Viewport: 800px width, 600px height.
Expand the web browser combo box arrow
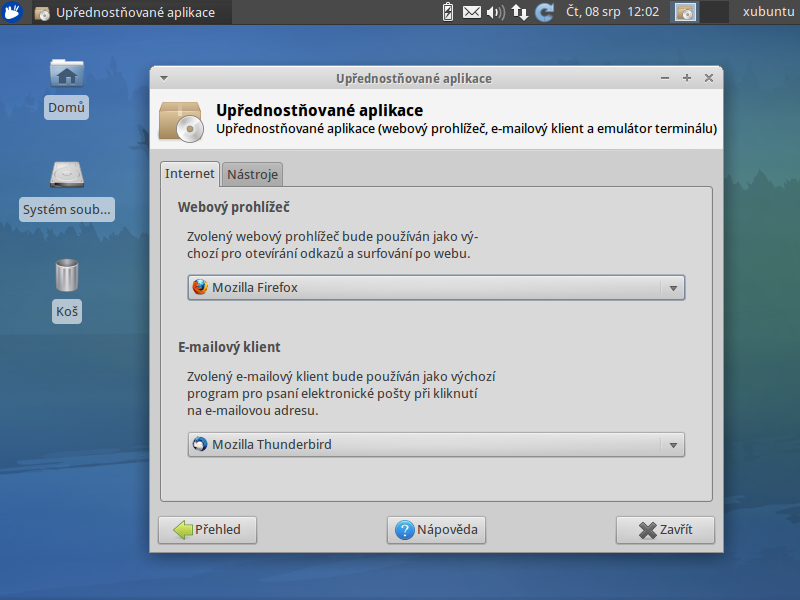coord(672,287)
